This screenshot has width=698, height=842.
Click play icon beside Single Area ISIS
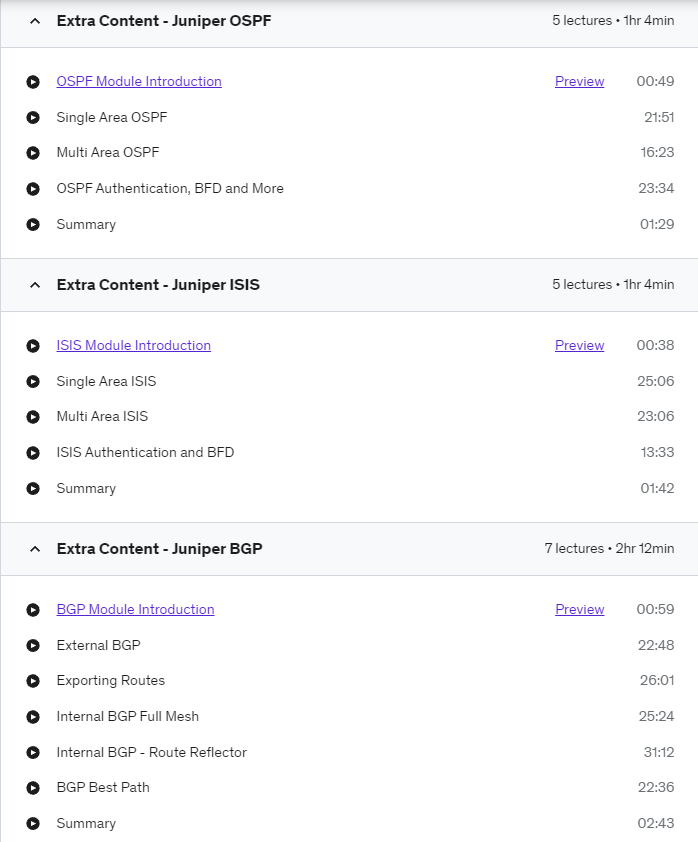click(x=33, y=382)
